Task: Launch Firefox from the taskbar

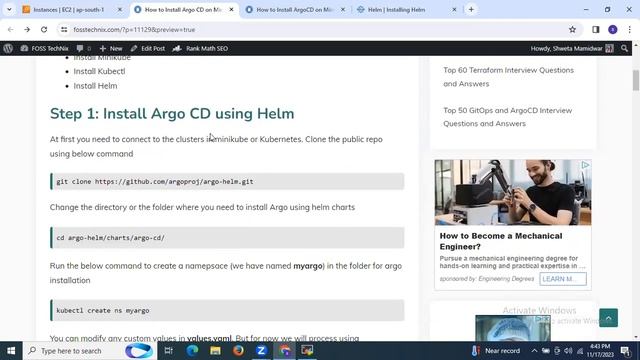Action: (238, 351)
